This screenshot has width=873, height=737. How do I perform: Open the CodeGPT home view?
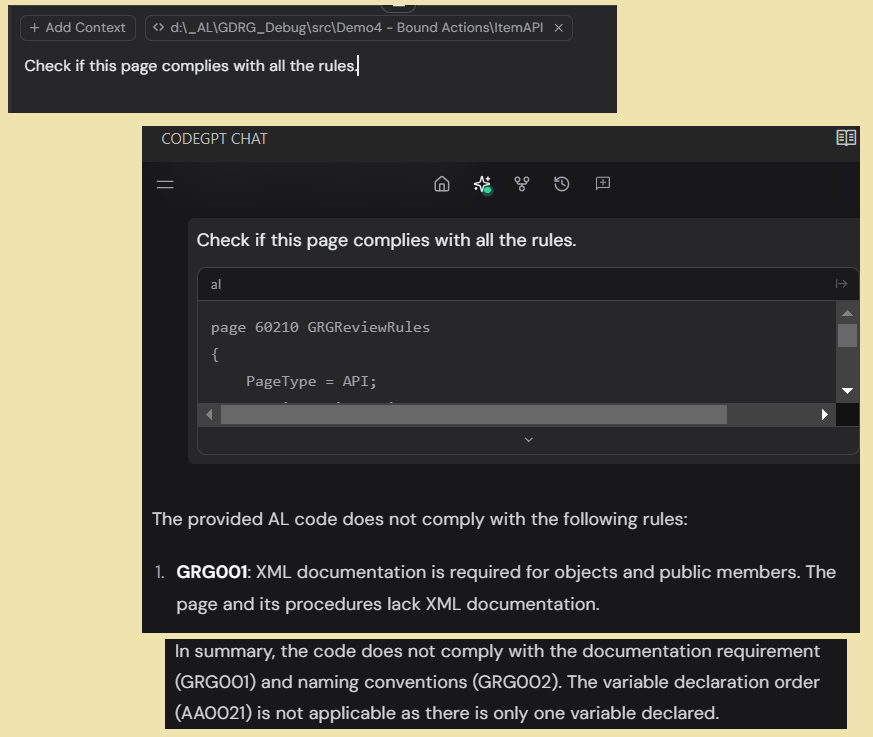[x=442, y=184]
